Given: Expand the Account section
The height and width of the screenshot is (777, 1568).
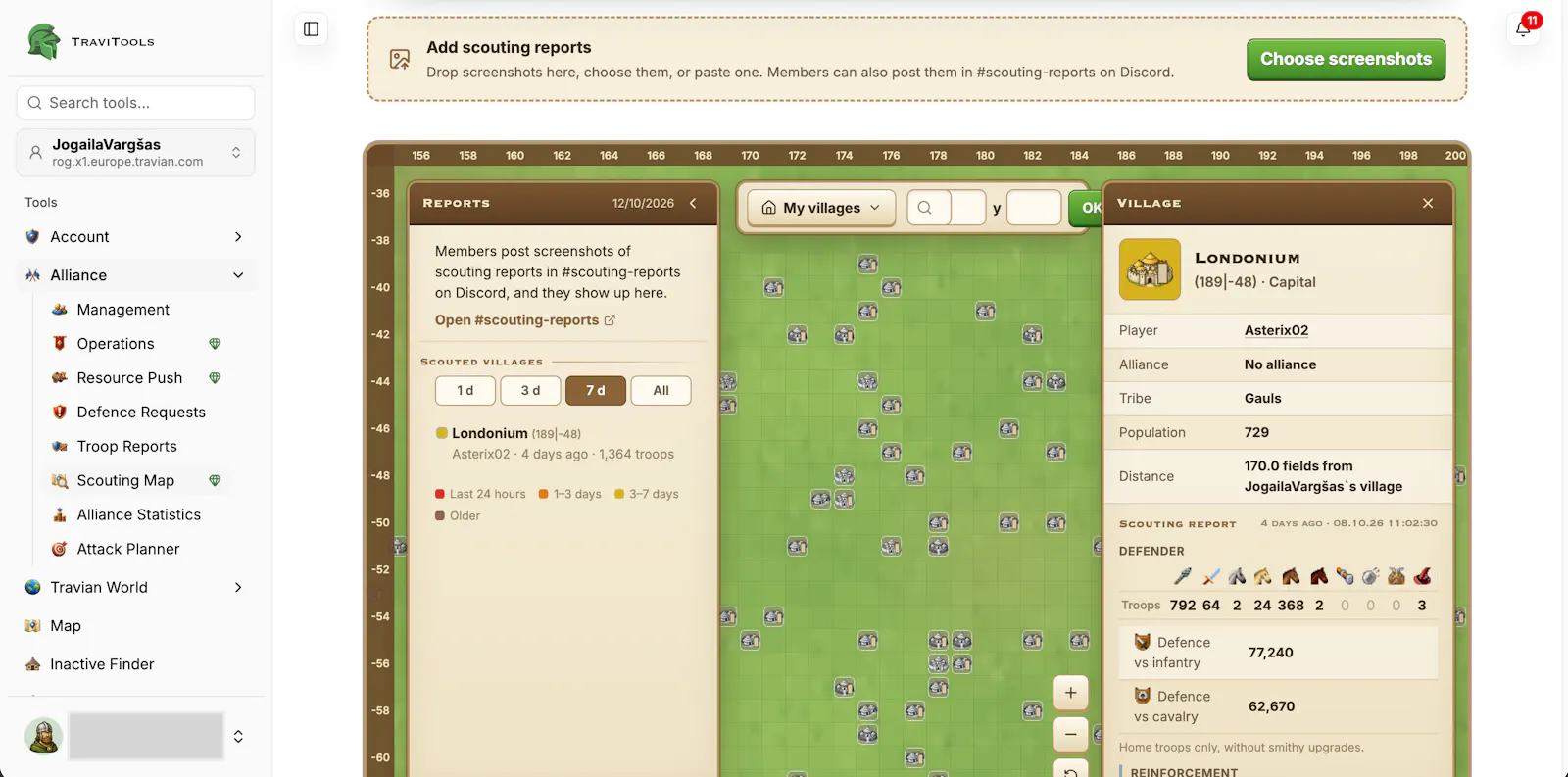Looking at the screenshot, I should pos(135,237).
